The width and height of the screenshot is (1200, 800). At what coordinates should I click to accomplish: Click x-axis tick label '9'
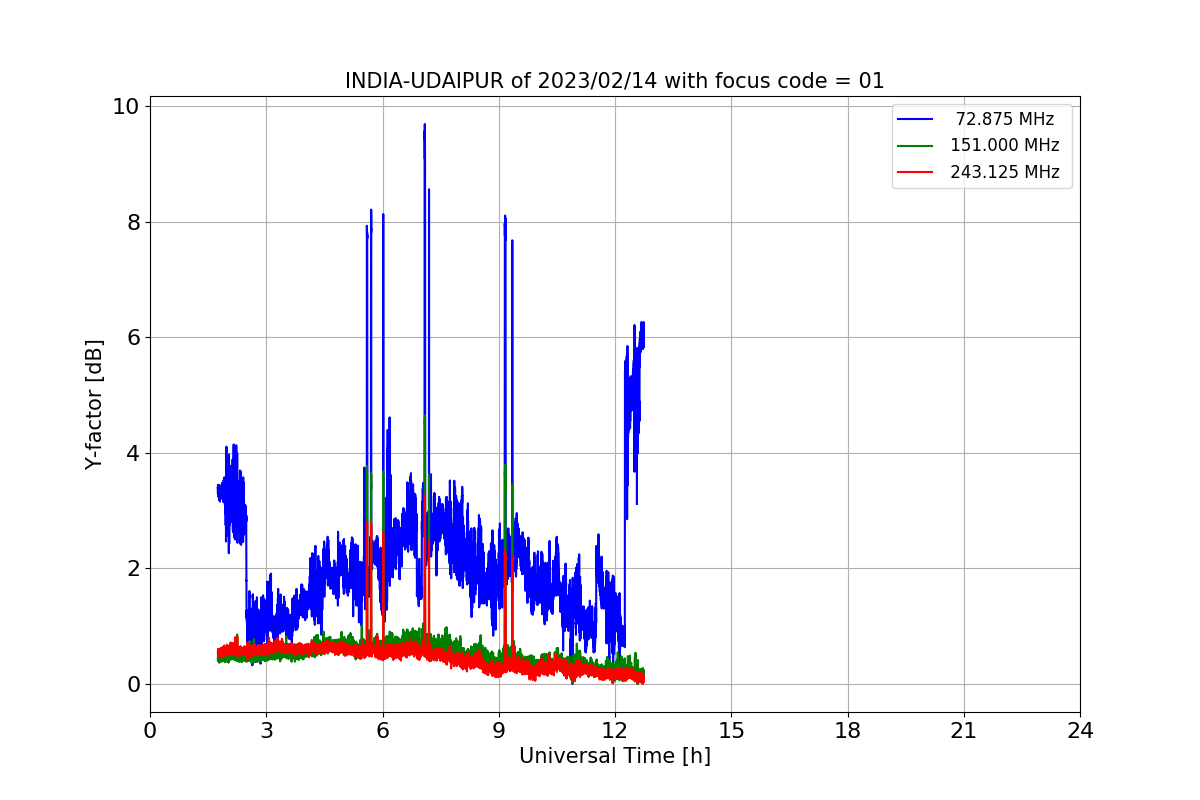[x=499, y=731]
